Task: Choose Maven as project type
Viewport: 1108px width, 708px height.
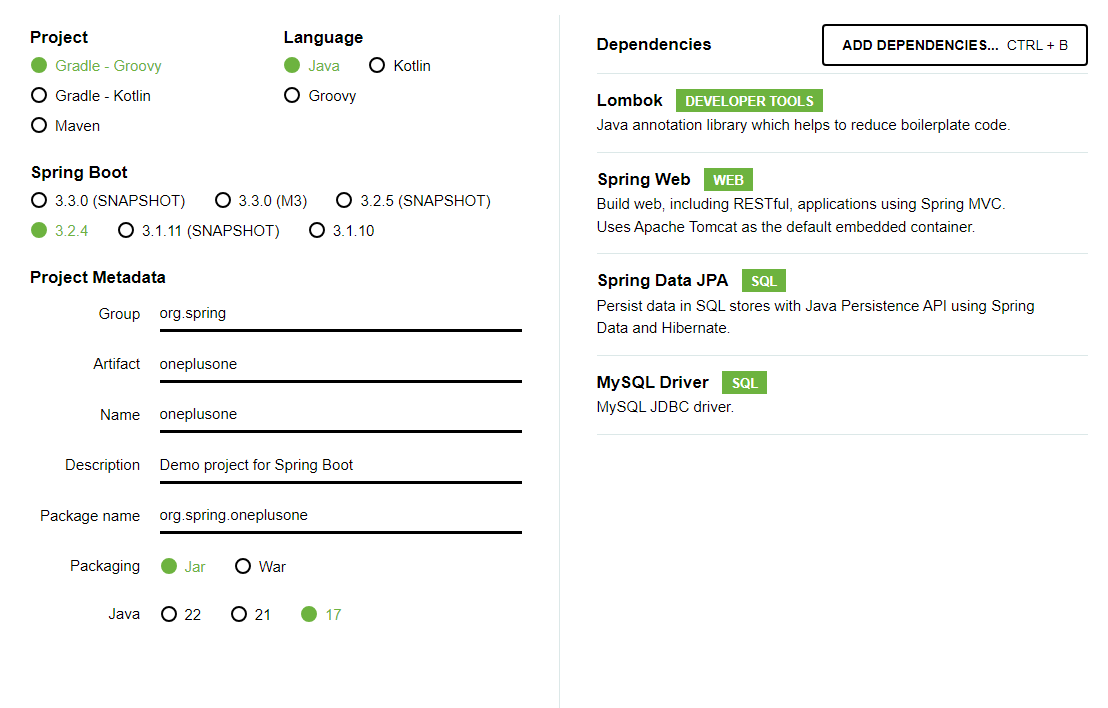Action: tap(66, 126)
